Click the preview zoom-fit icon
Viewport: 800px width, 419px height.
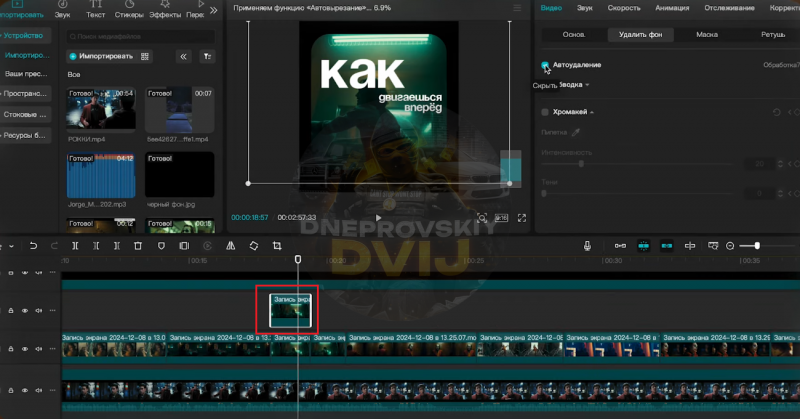pyautogui.click(x=482, y=218)
